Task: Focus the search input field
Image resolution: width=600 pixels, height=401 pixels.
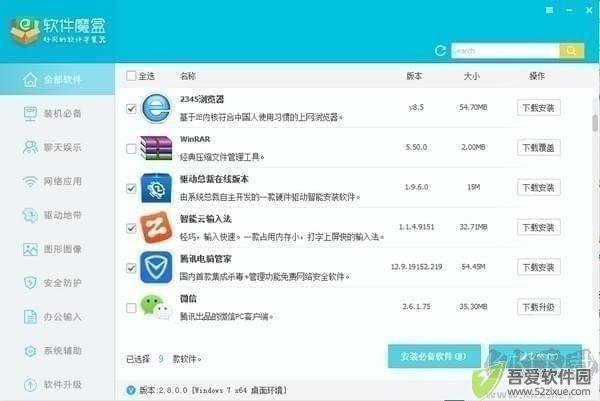Action: click(505, 51)
